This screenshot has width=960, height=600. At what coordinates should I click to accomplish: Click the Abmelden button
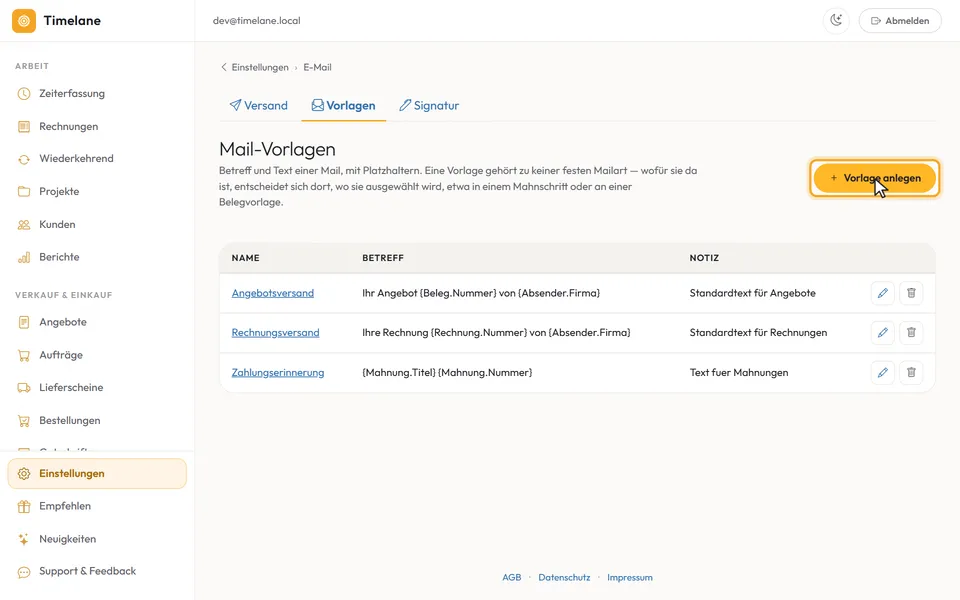(899, 21)
